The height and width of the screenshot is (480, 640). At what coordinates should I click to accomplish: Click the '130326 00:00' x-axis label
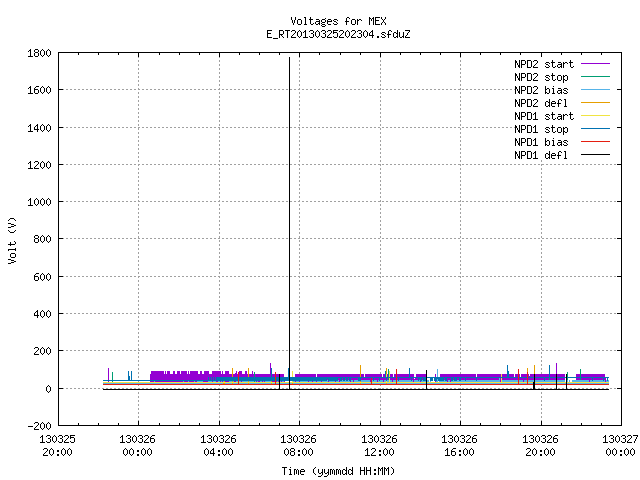point(138,446)
